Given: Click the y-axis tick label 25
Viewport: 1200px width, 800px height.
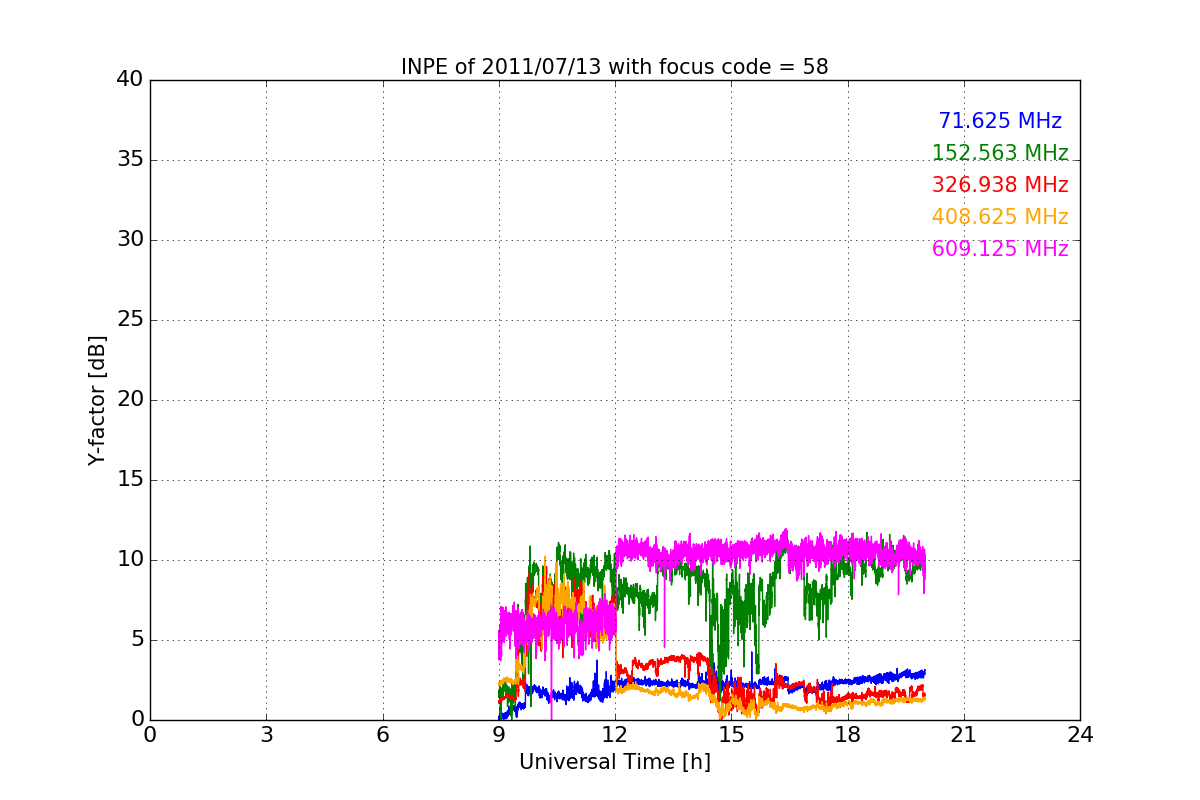Looking at the screenshot, I should click(x=130, y=320).
